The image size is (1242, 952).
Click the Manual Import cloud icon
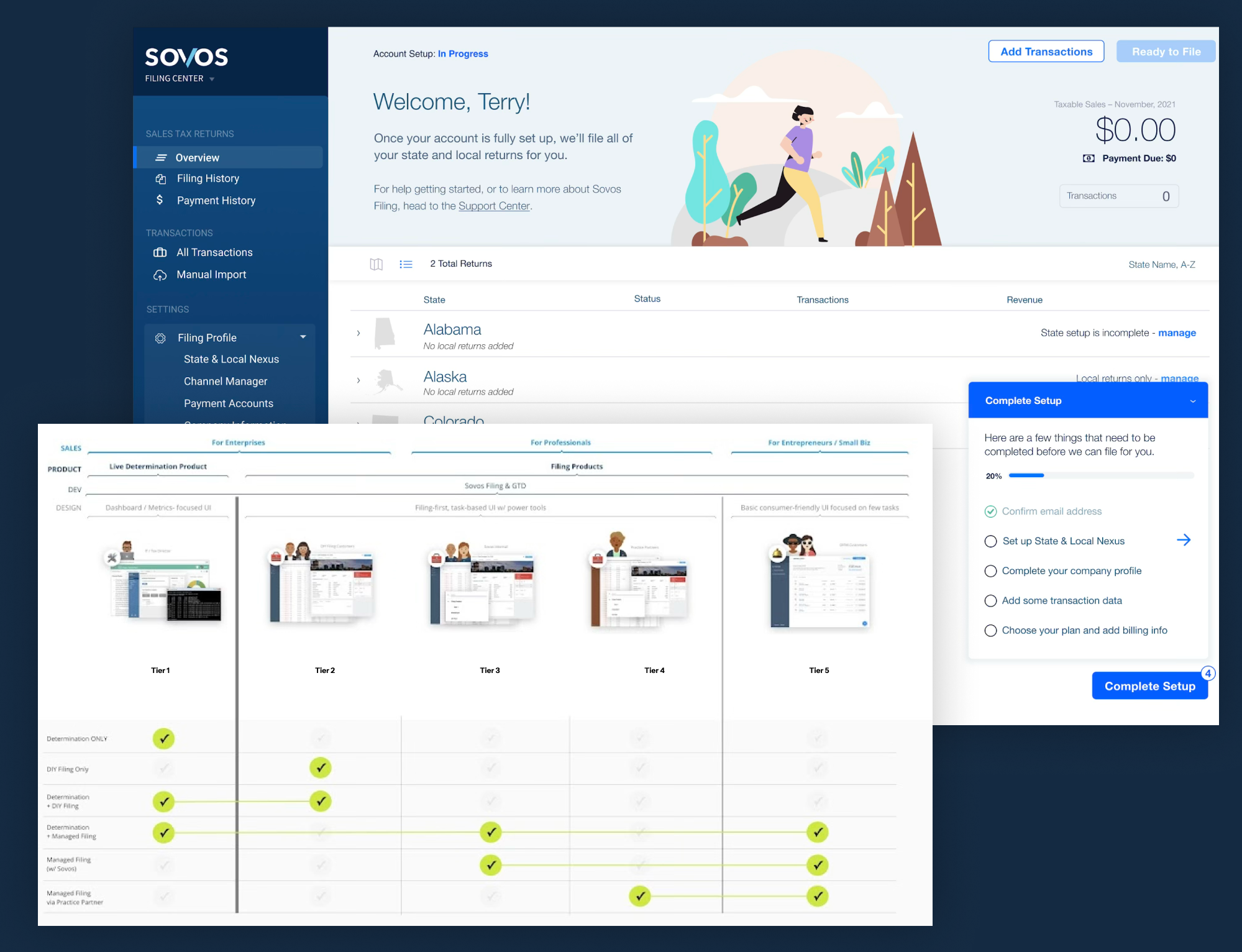click(x=160, y=275)
